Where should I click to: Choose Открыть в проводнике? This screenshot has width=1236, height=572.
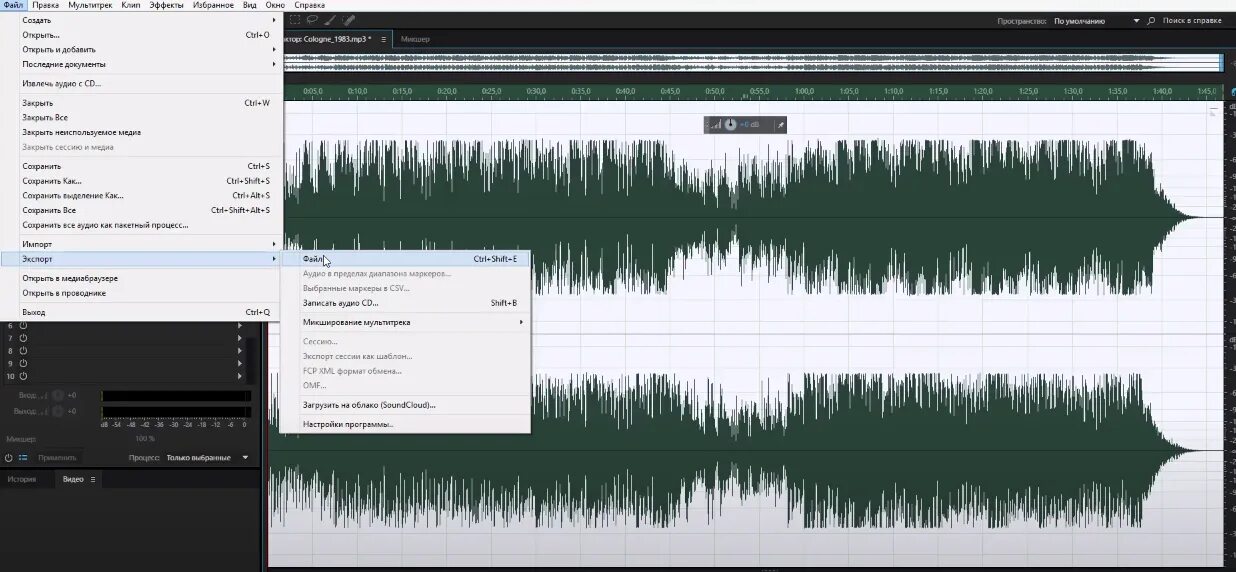click(141, 293)
